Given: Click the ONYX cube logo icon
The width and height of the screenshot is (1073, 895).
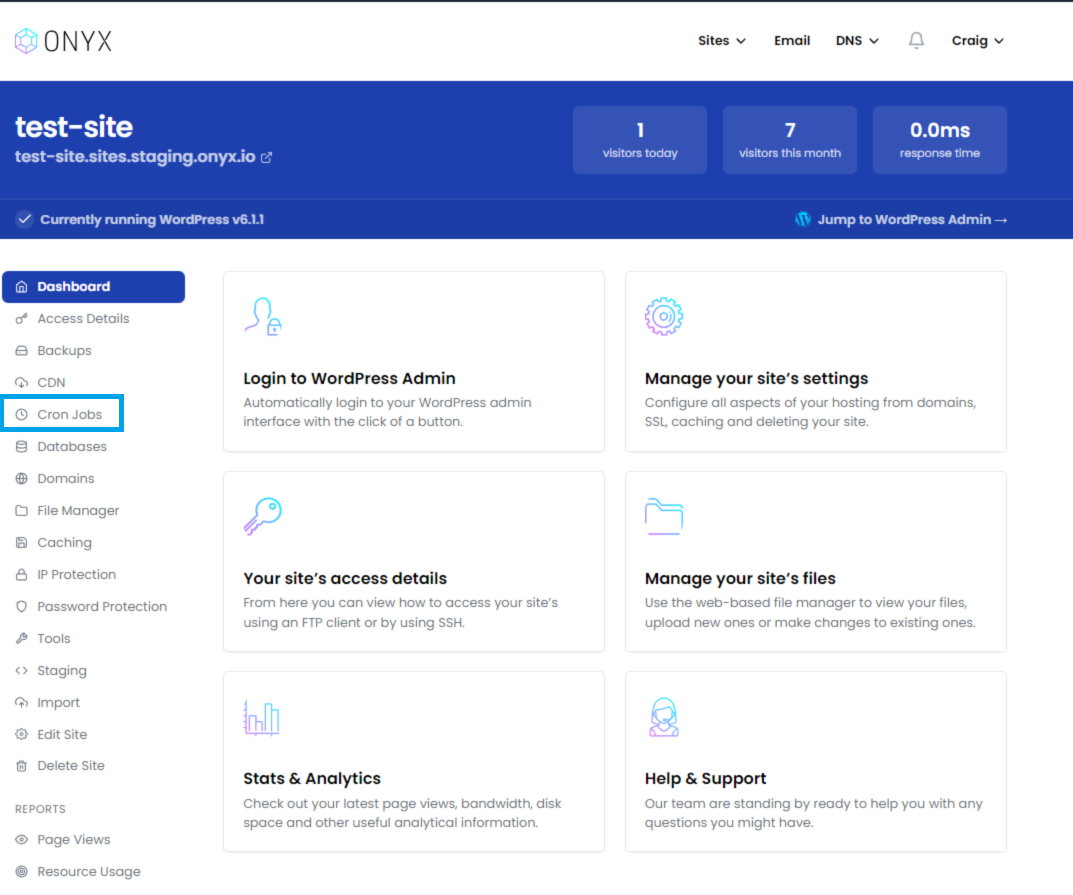Looking at the screenshot, I should 26,41.
